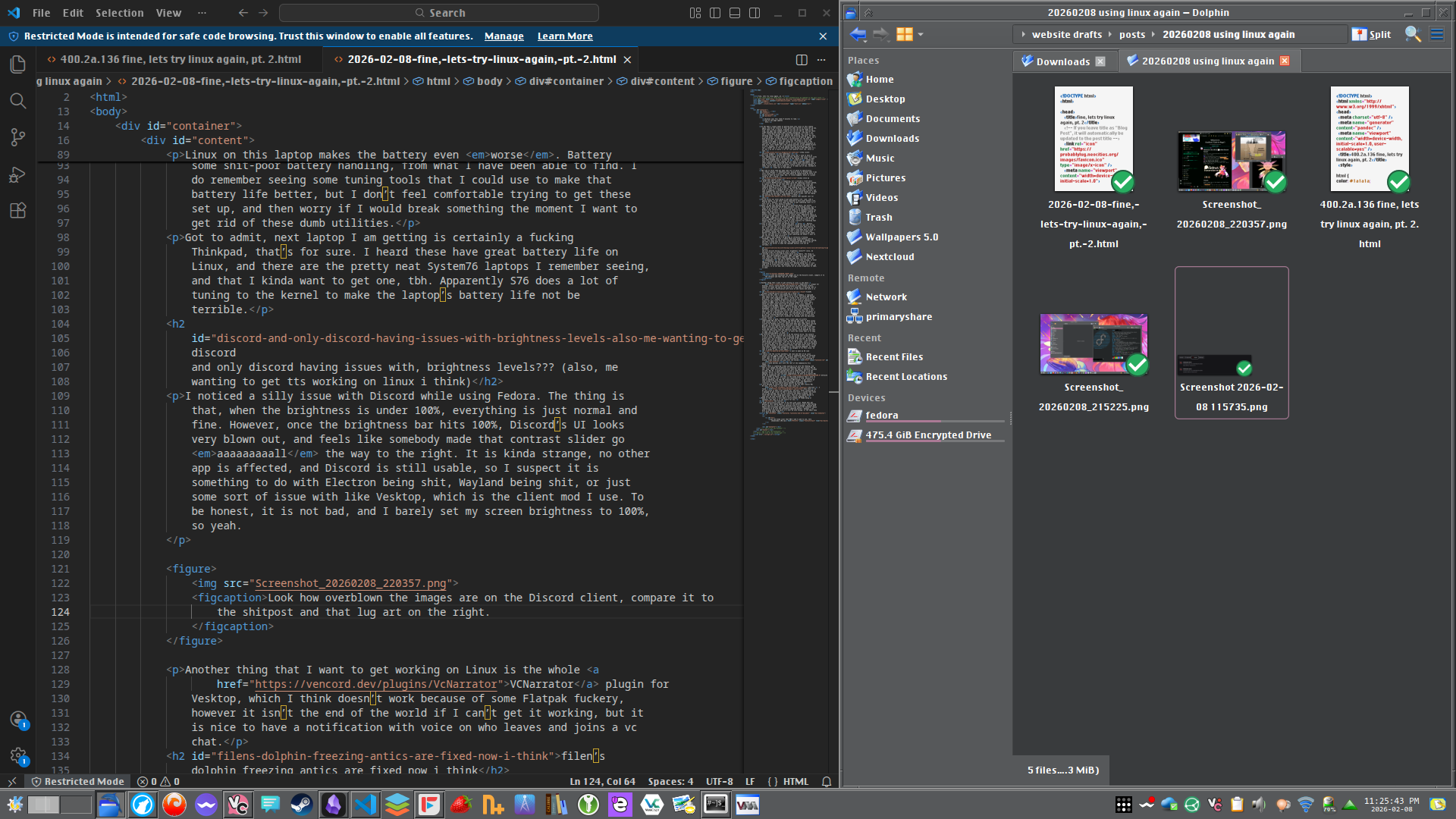Open the HTML language mode selector

click(x=795, y=781)
